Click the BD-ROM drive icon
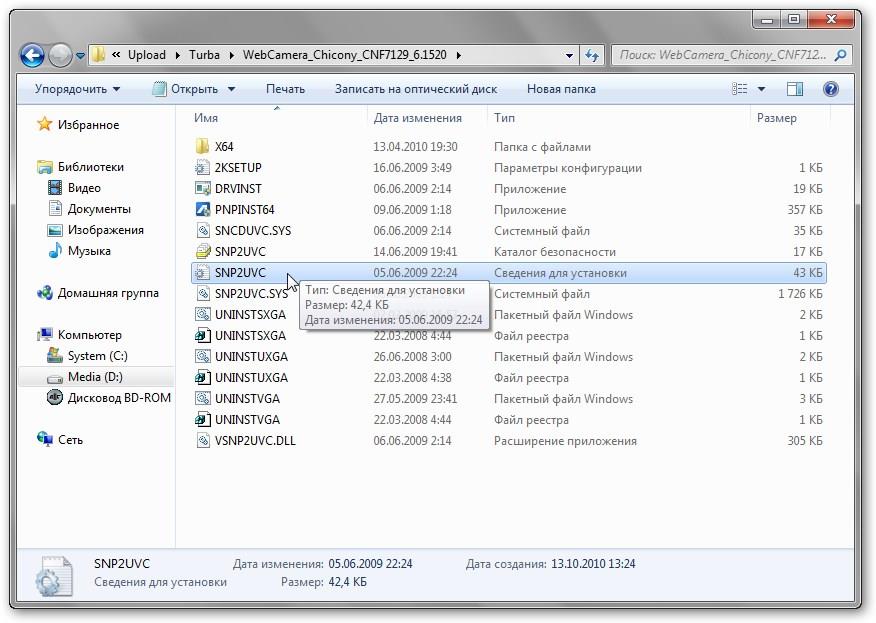The height and width of the screenshot is (623, 876). [x=55, y=398]
